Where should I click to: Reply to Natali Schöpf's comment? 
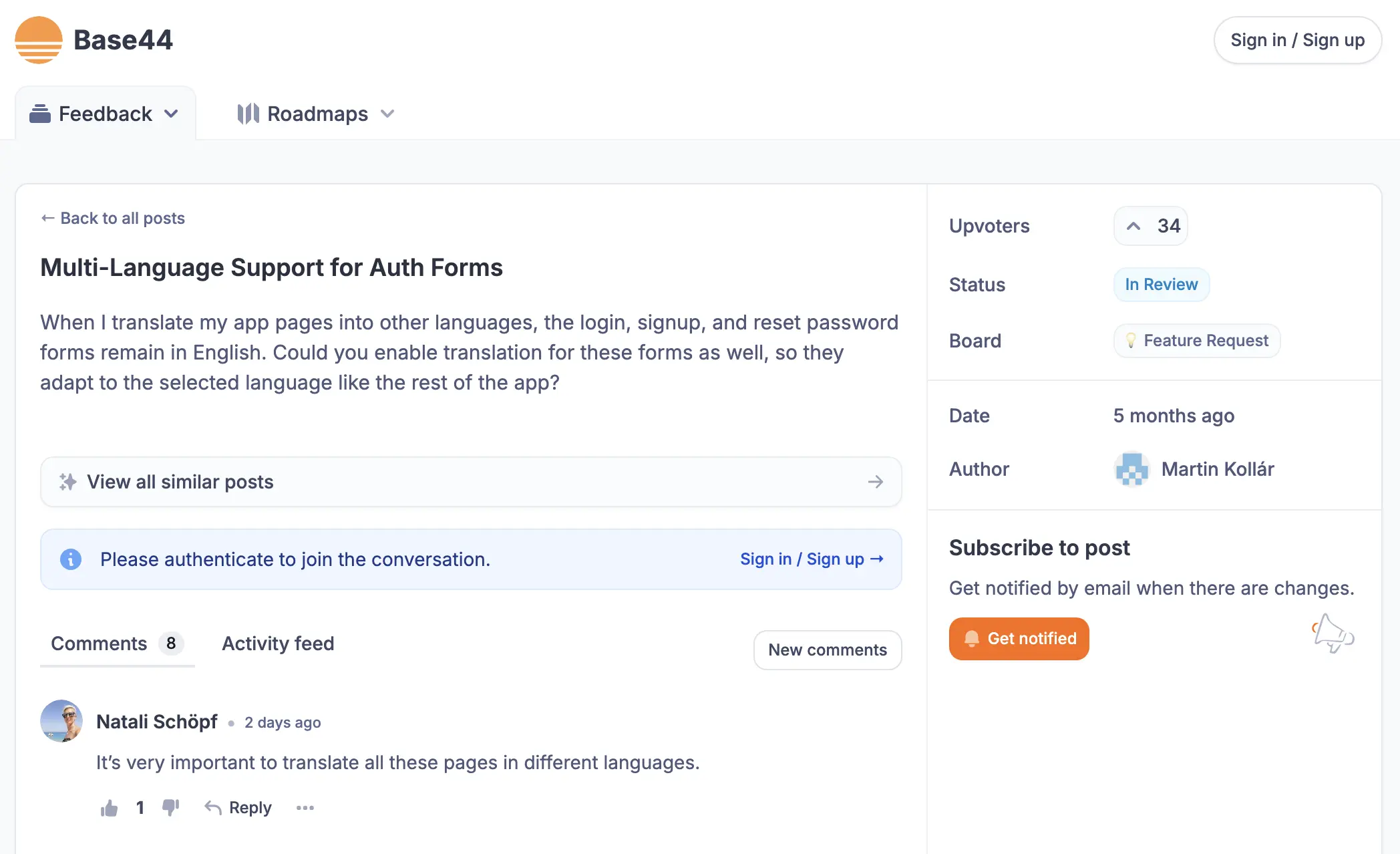238,808
